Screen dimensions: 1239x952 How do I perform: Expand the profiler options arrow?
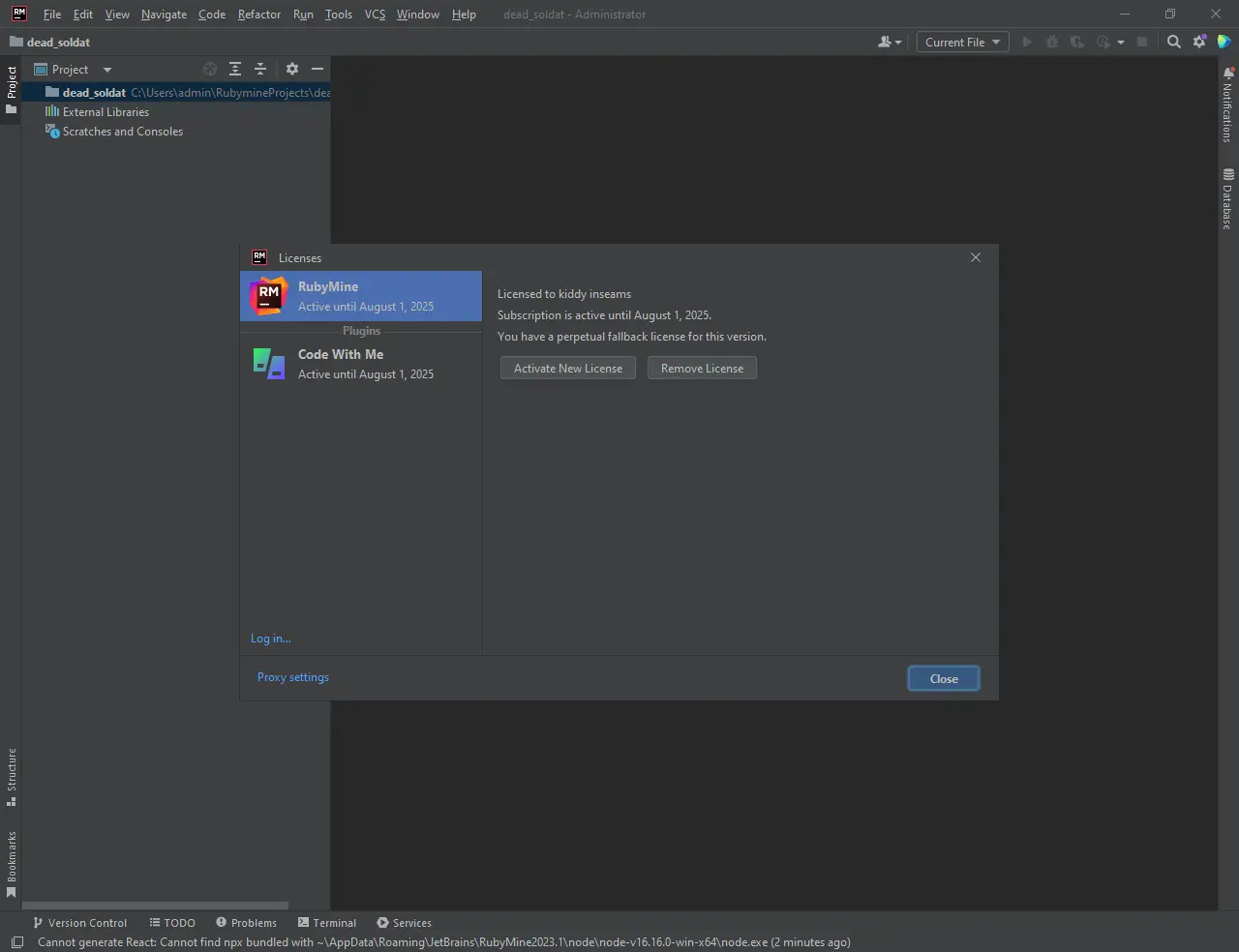click(x=1121, y=42)
